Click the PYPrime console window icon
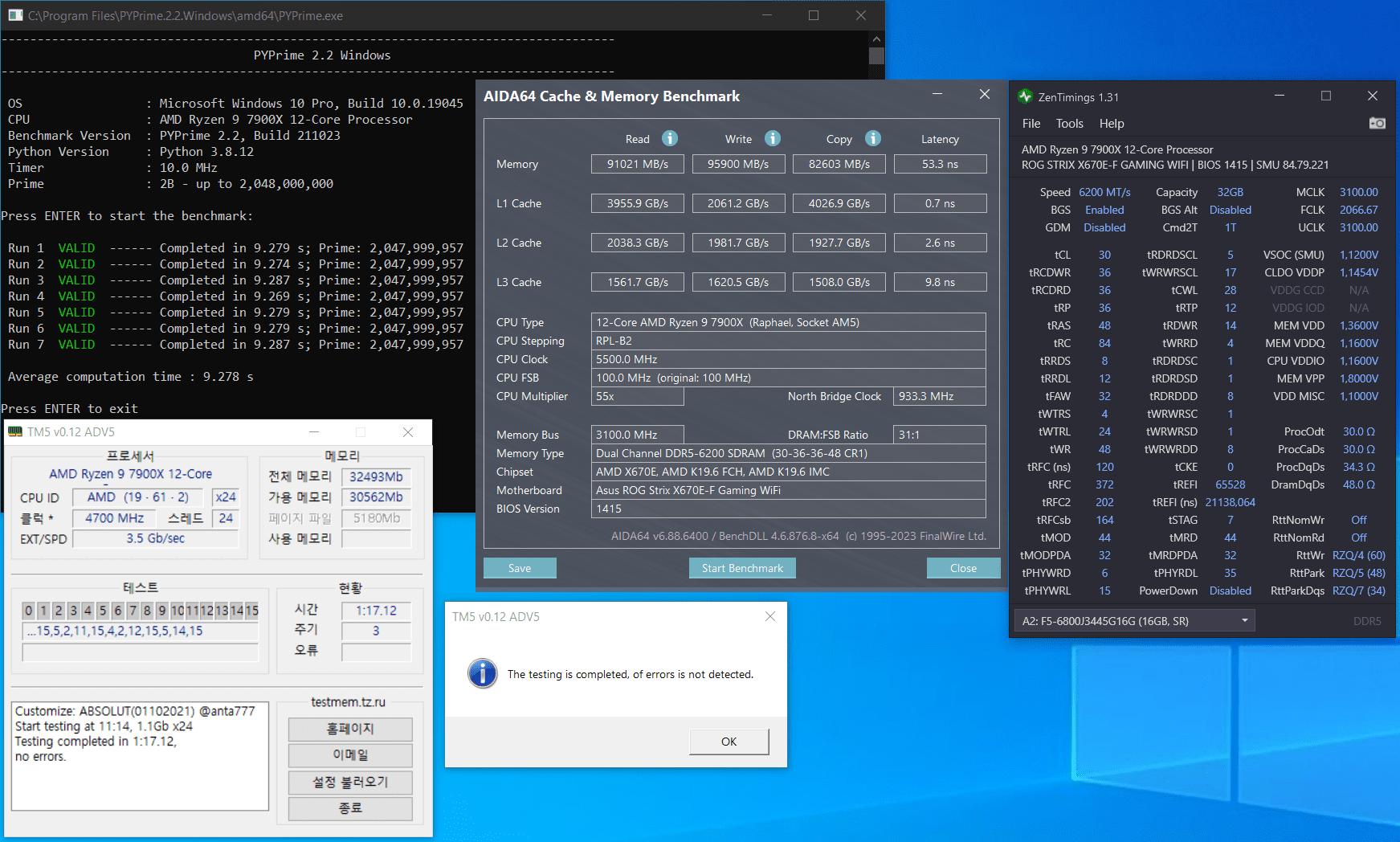 15,15
